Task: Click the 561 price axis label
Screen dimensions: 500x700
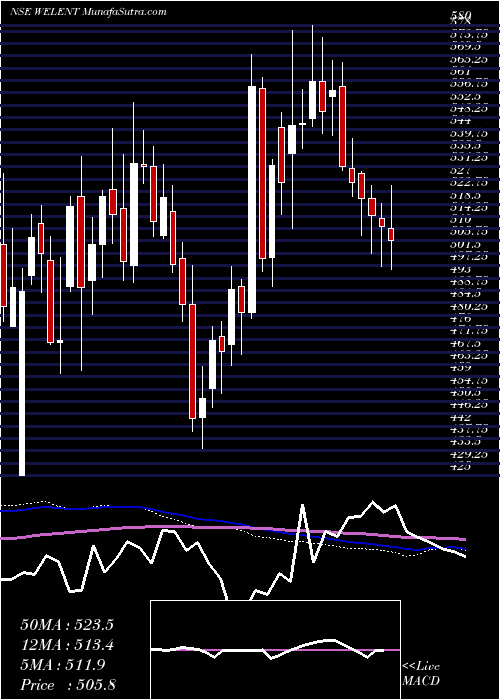Action: click(460, 71)
